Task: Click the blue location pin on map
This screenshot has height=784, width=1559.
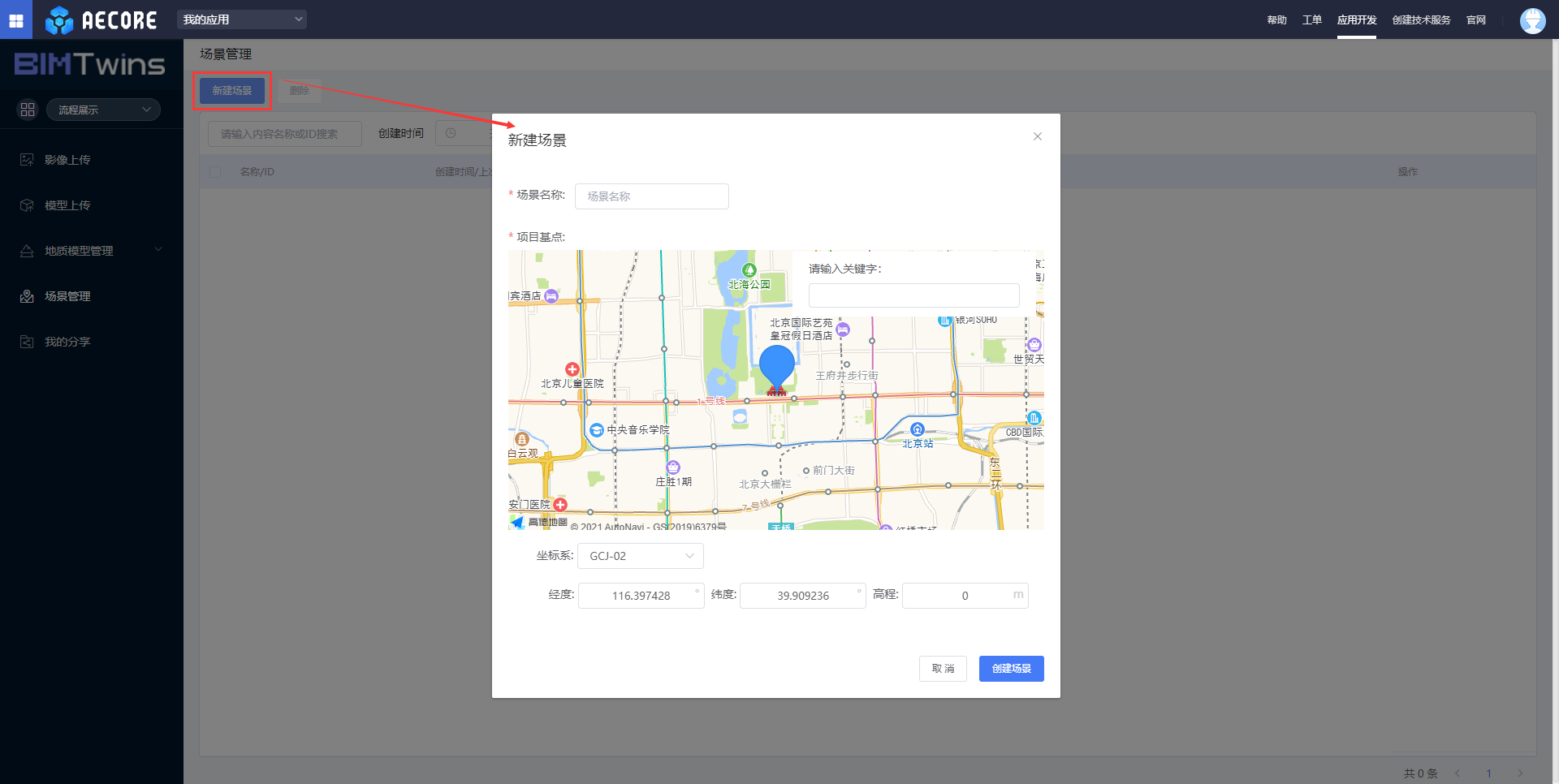Action: [x=776, y=365]
